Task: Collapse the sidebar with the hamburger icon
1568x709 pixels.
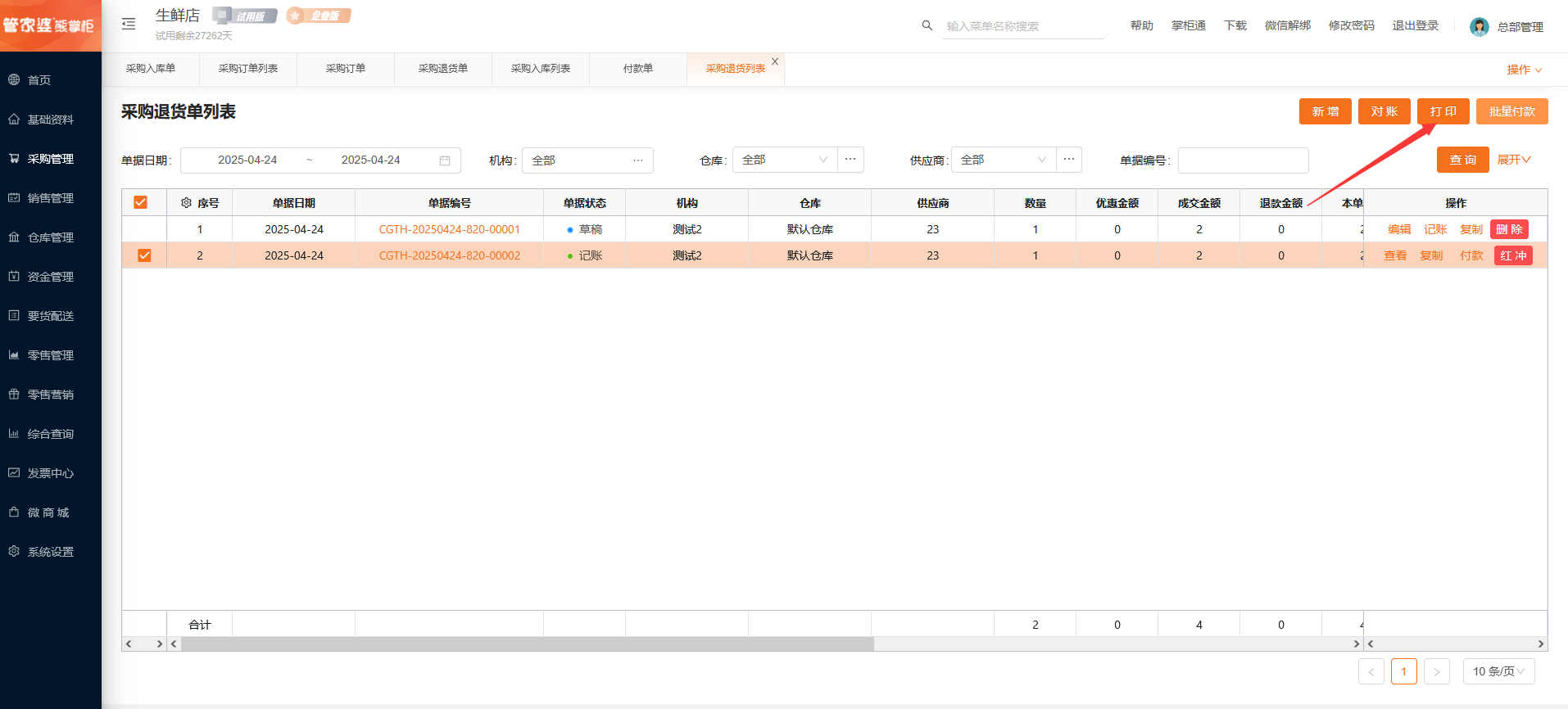Action: pos(129,24)
